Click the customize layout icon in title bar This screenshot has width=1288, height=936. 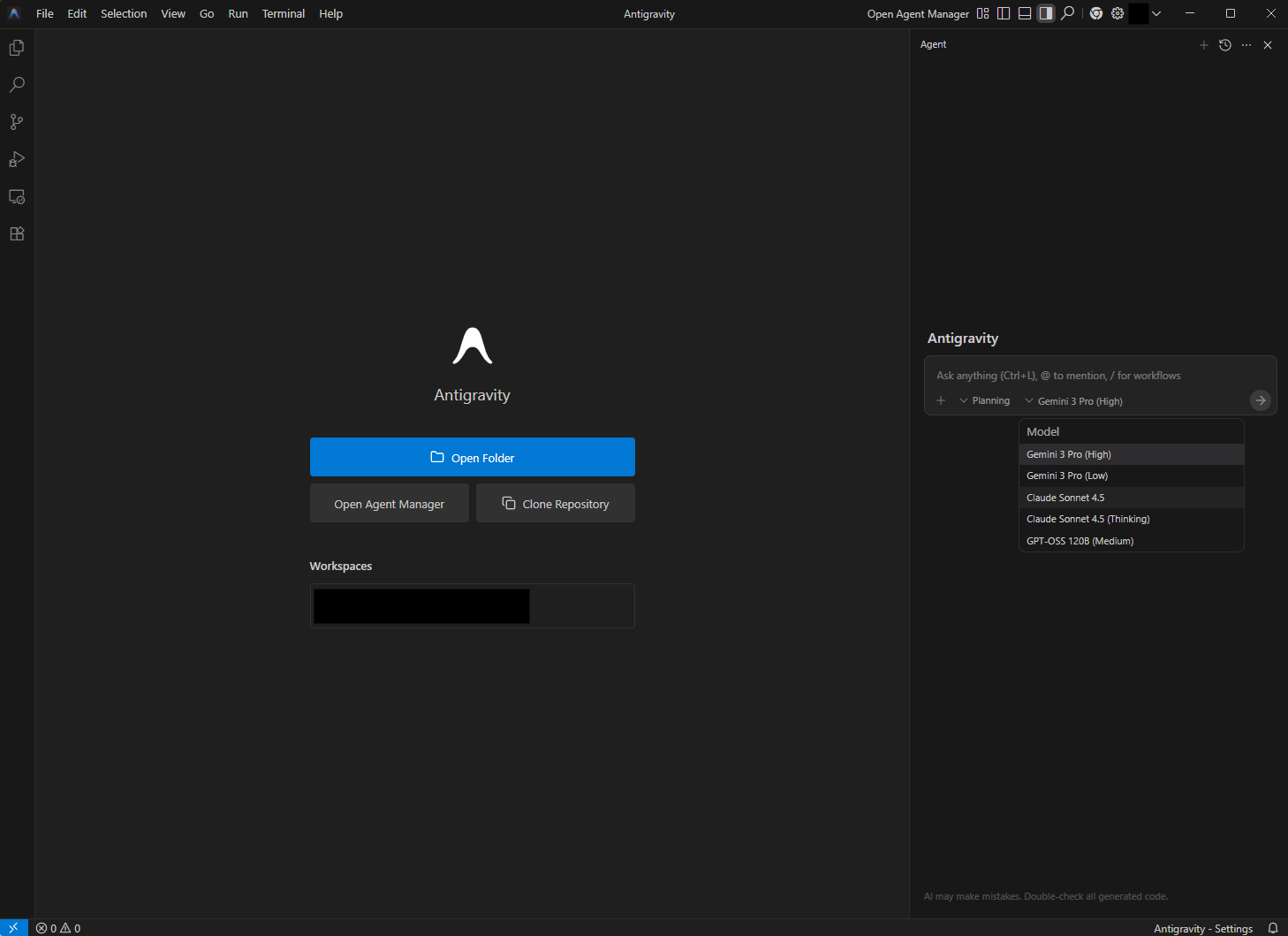(982, 13)
